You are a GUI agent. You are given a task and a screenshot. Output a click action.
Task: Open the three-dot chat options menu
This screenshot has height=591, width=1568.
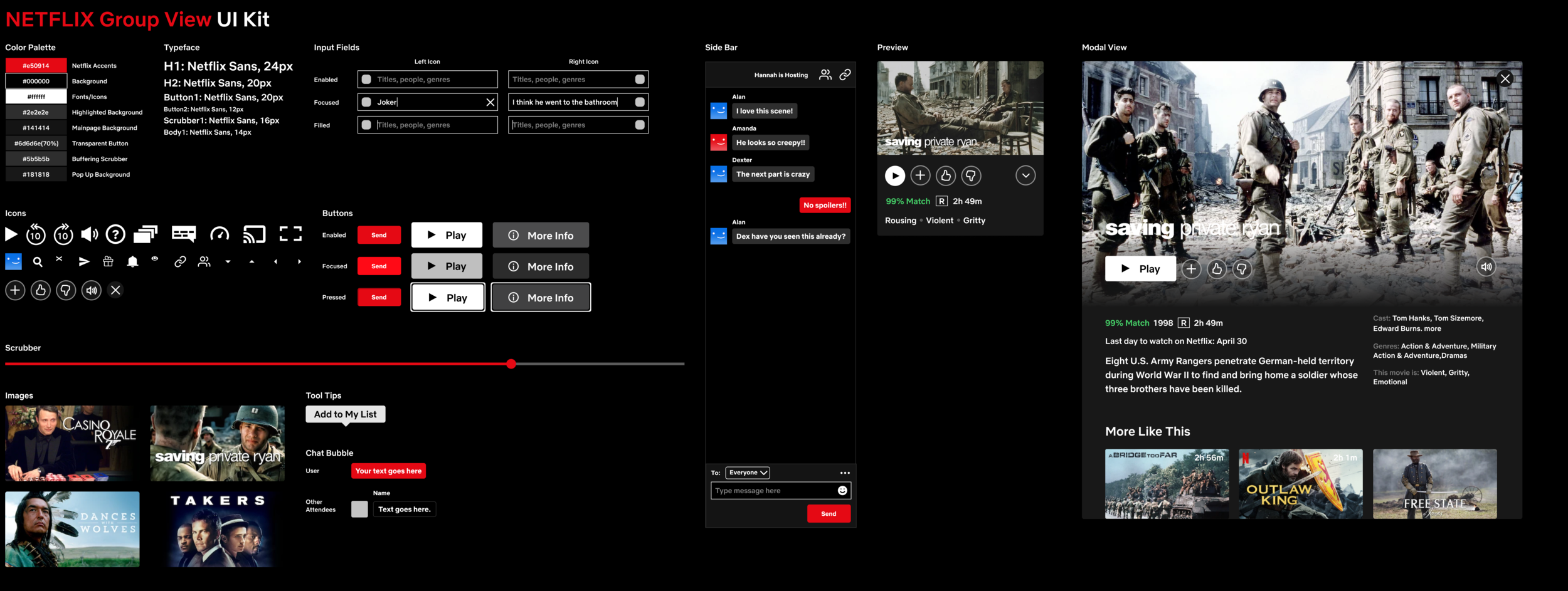[845, 473]
